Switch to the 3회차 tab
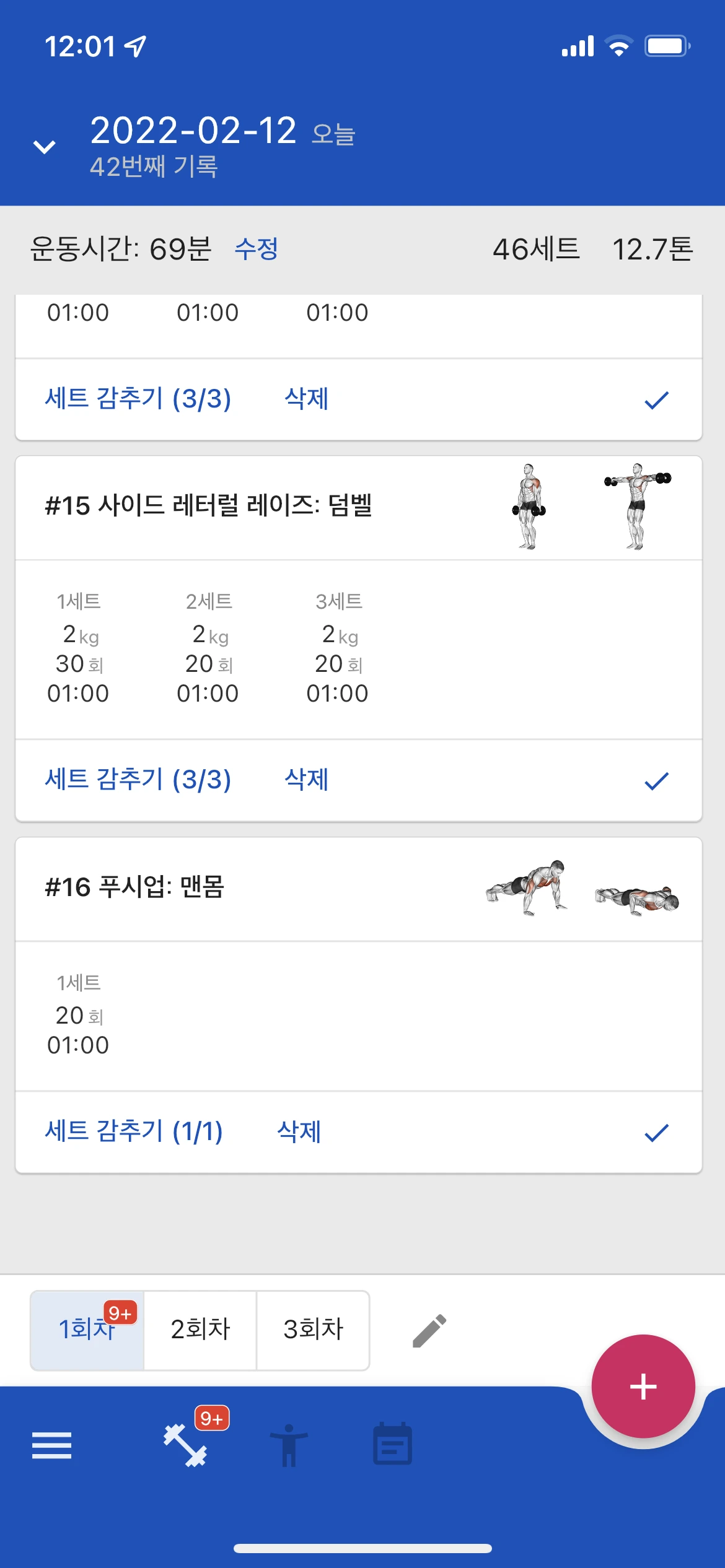 point(313,1329)
